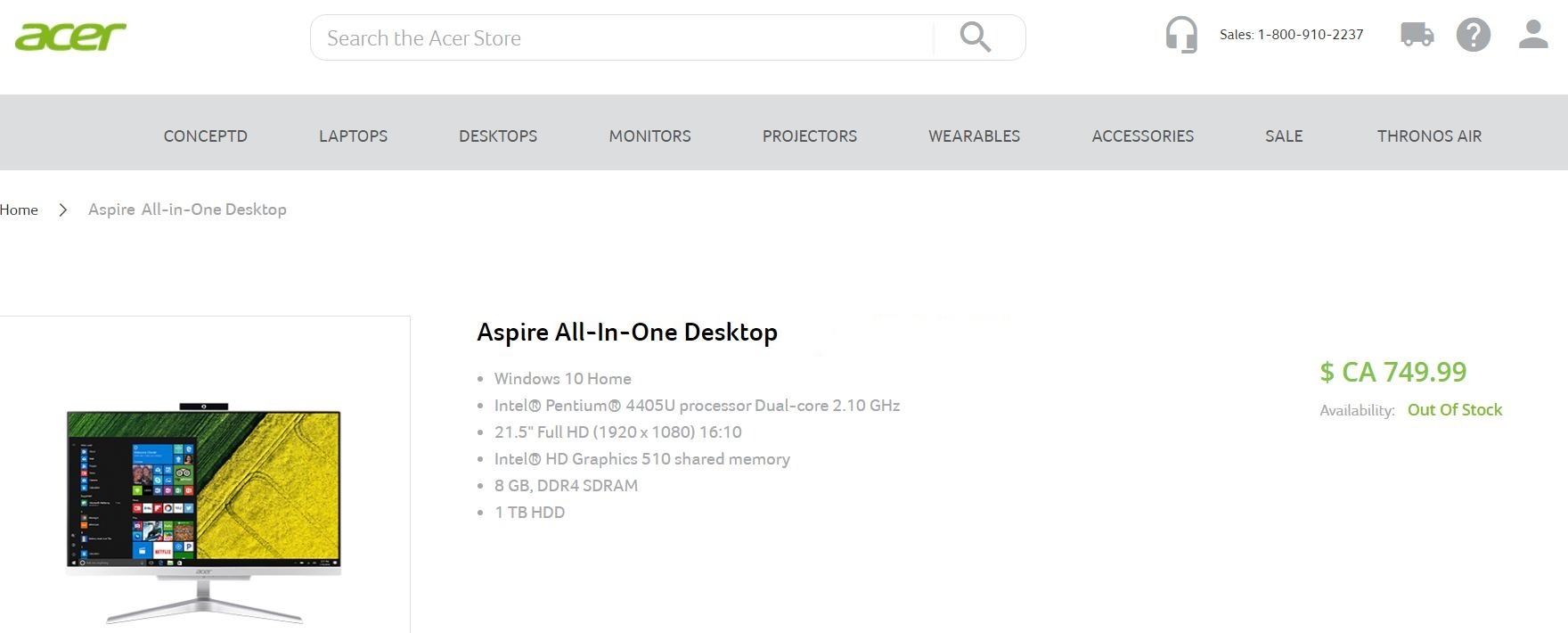Screen dimensions: 1568x633
Task: Open the ConceptD menu
Action: [x=205, y=136]
